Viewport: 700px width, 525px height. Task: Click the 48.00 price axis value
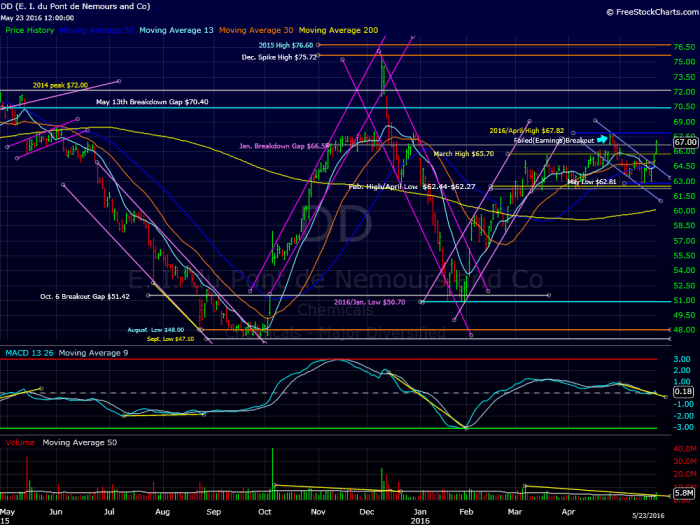click(x=684, y=330)
